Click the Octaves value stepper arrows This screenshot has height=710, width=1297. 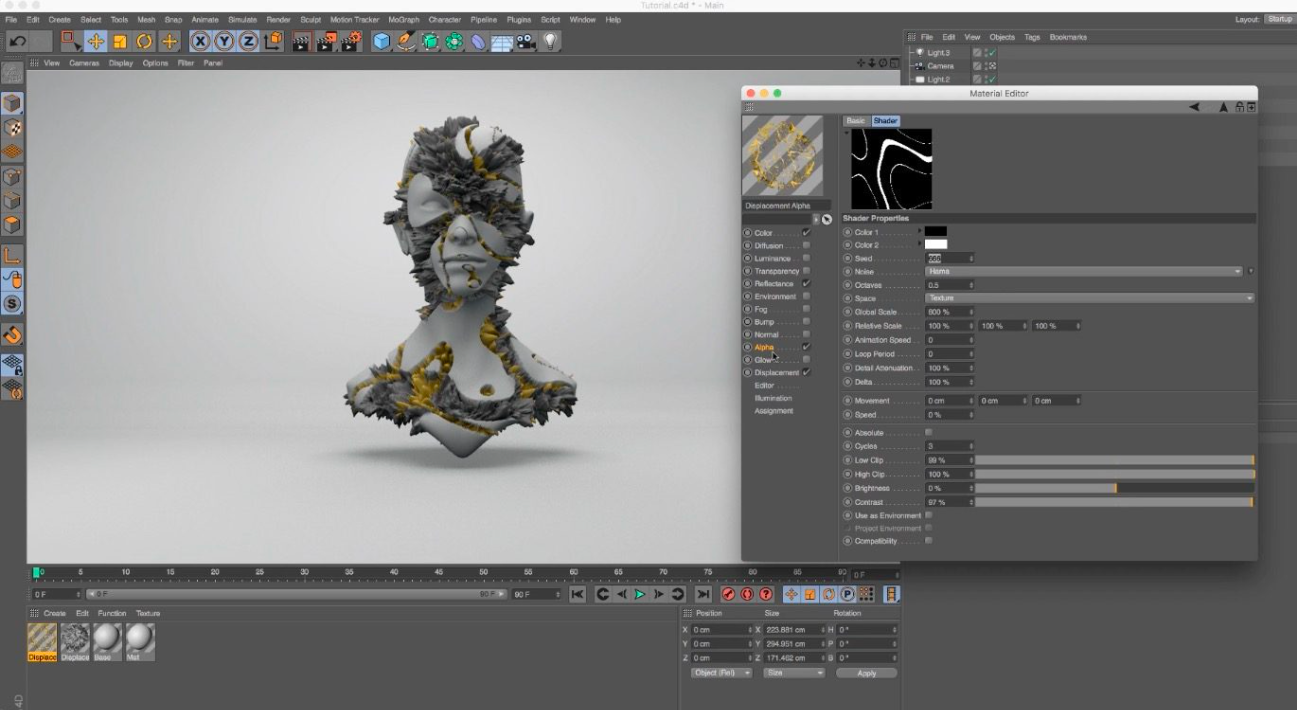[x=972, y=285]
